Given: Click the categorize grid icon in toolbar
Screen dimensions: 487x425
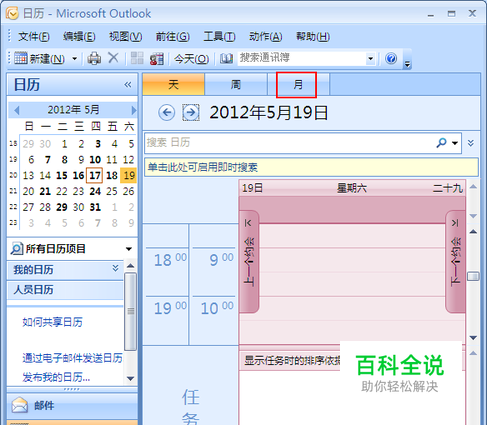Looking at the screenshot, I should pyautogui.click(x=137, y=58).
